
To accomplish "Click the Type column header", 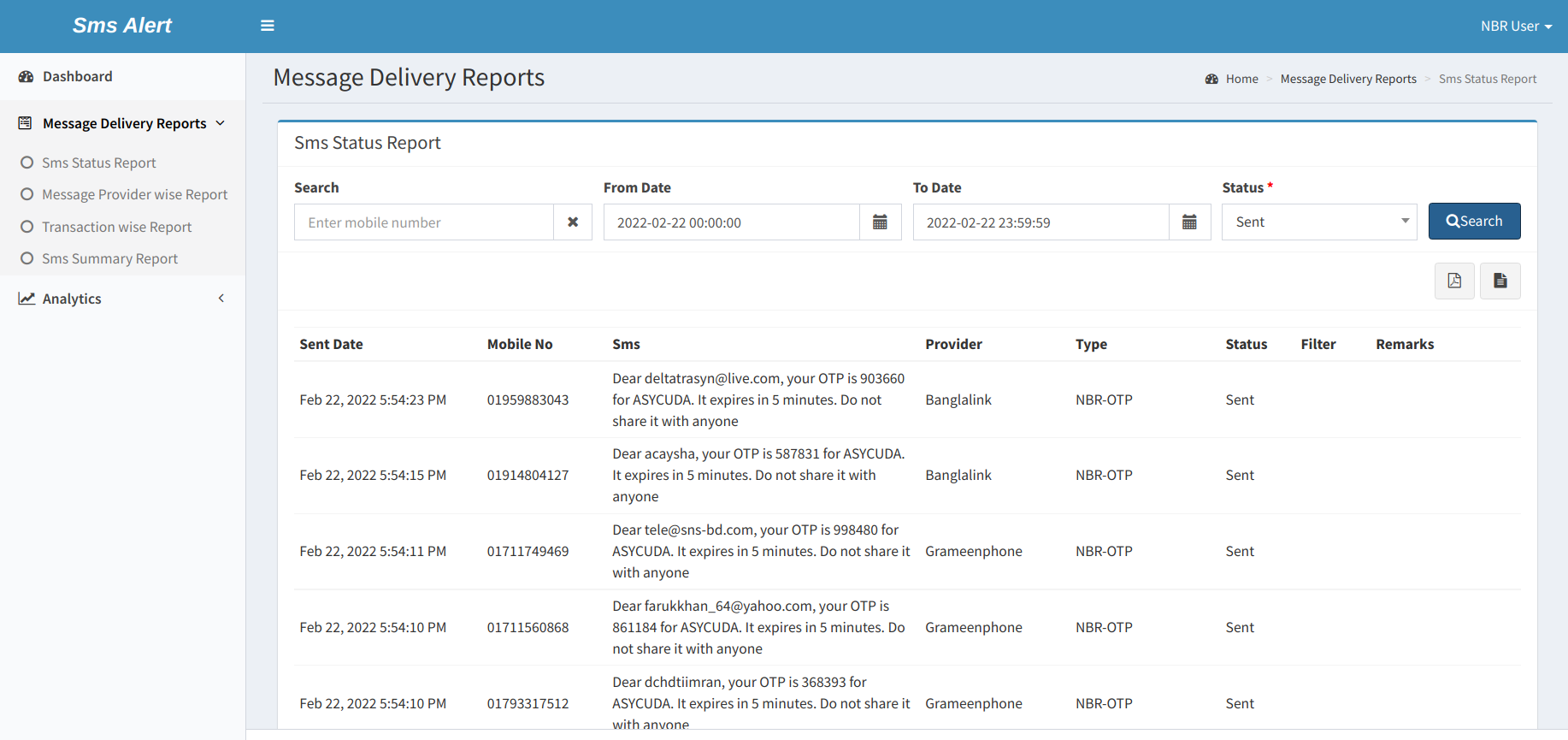I will [x=1091, y=344].
